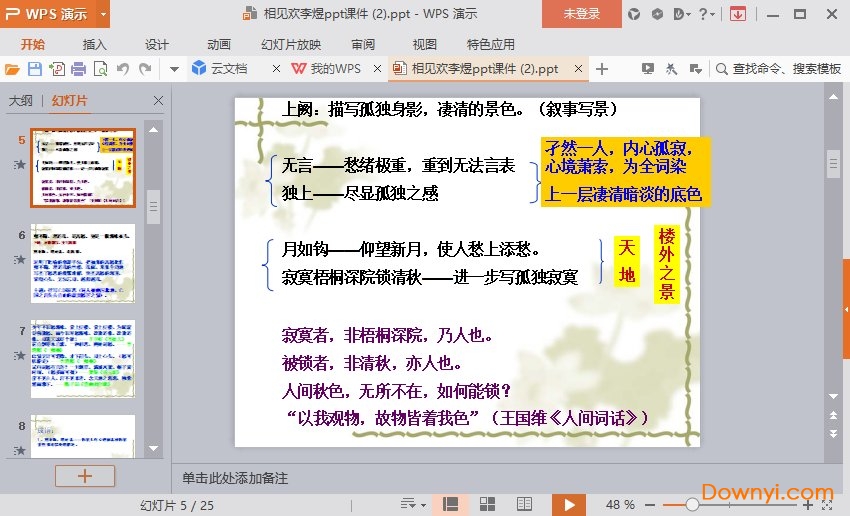Switch to slide sorter view
Image resolution: width=850 pixels, height=516 pixels.
[487, 504]
